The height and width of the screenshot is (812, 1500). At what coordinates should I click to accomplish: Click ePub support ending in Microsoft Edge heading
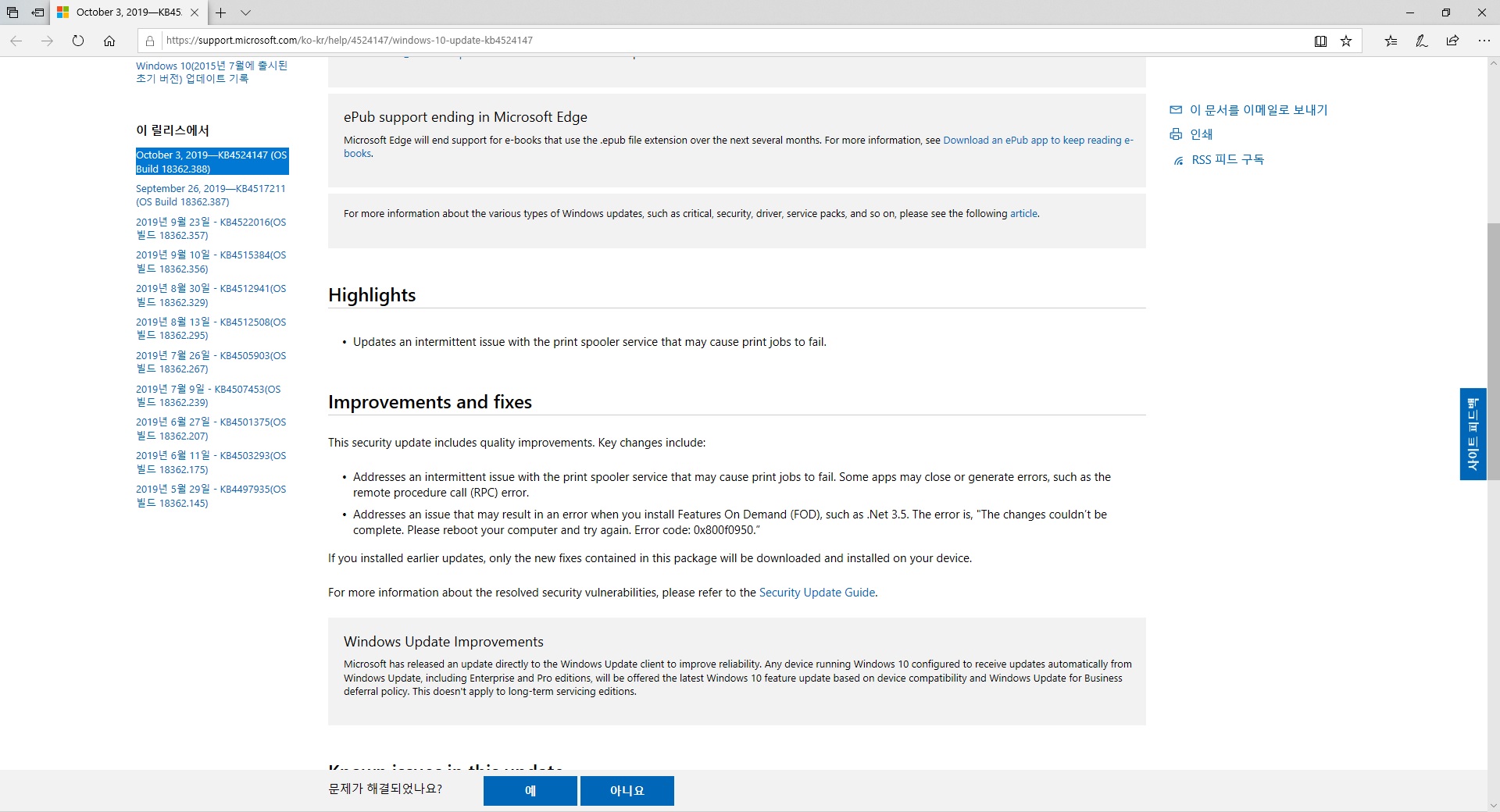click(466, 117)
